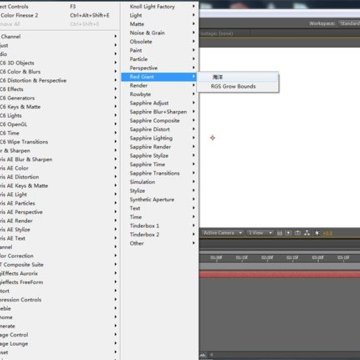360x360 pixels.
Task: Open the Active Camera dropdown
Action: tap(223, 233)
